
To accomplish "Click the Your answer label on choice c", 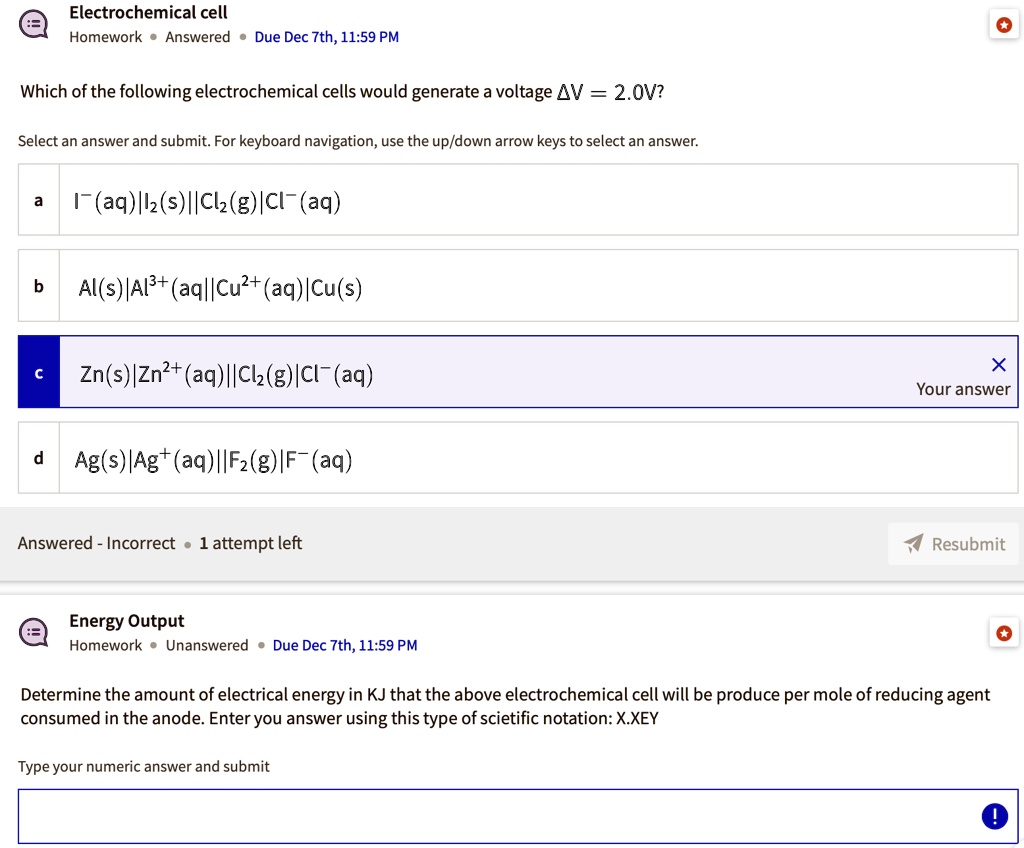I will coord(962,389).
